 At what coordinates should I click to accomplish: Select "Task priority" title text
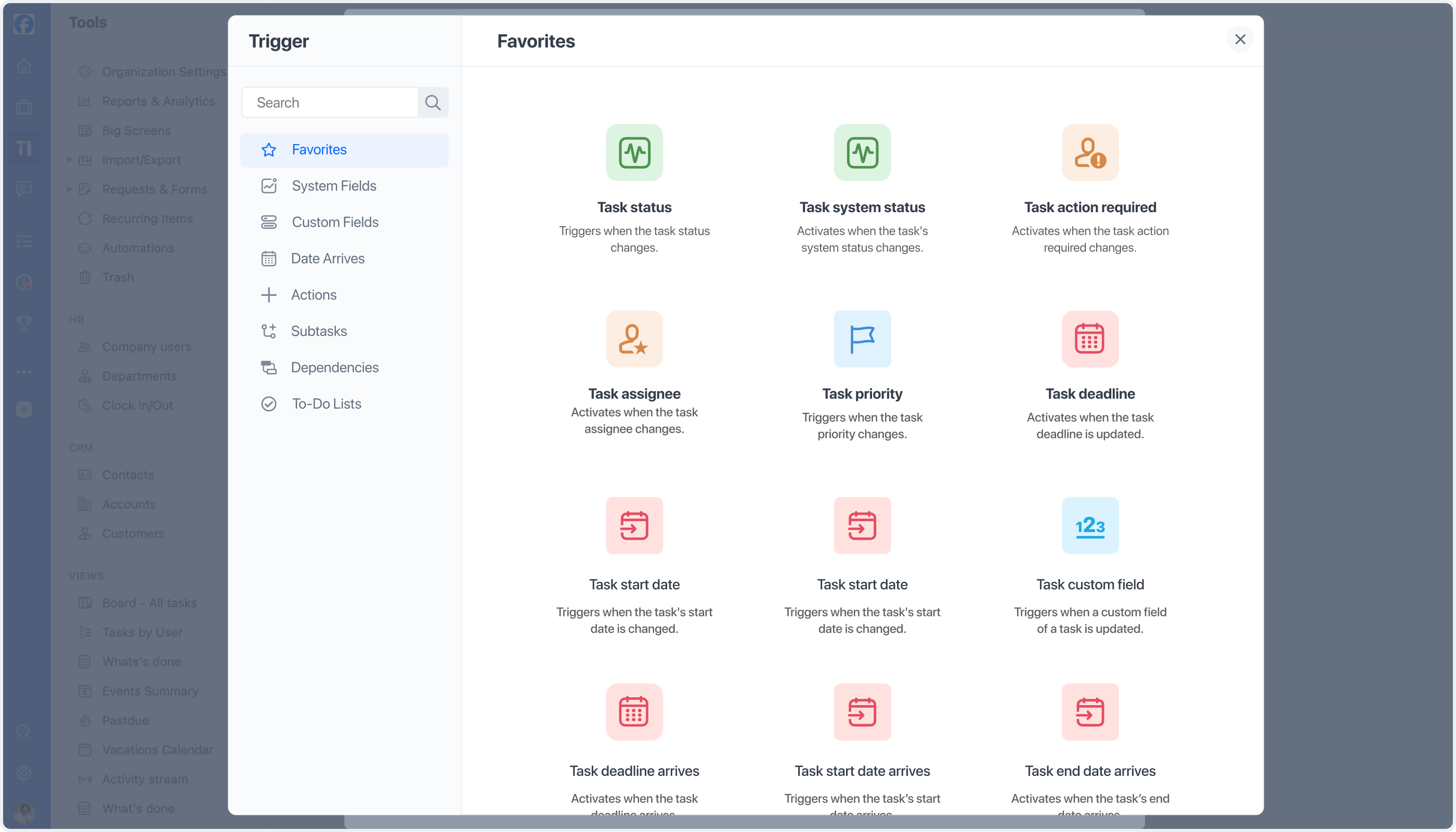[862, 394]
